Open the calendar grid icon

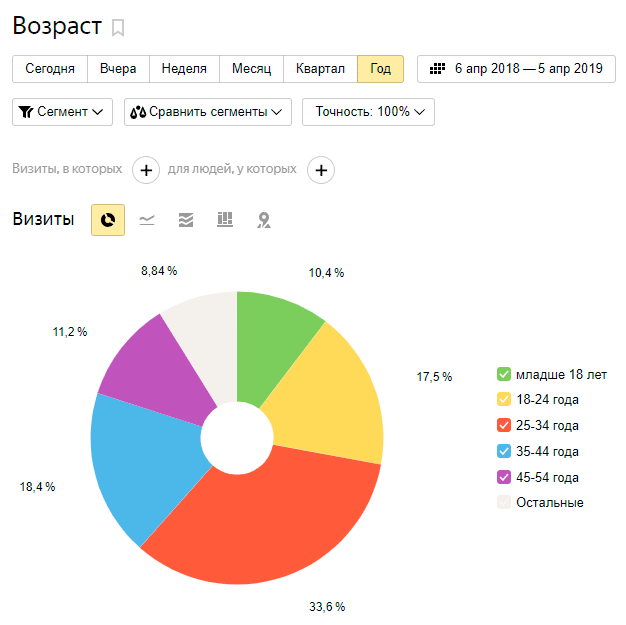click(437, 69)
